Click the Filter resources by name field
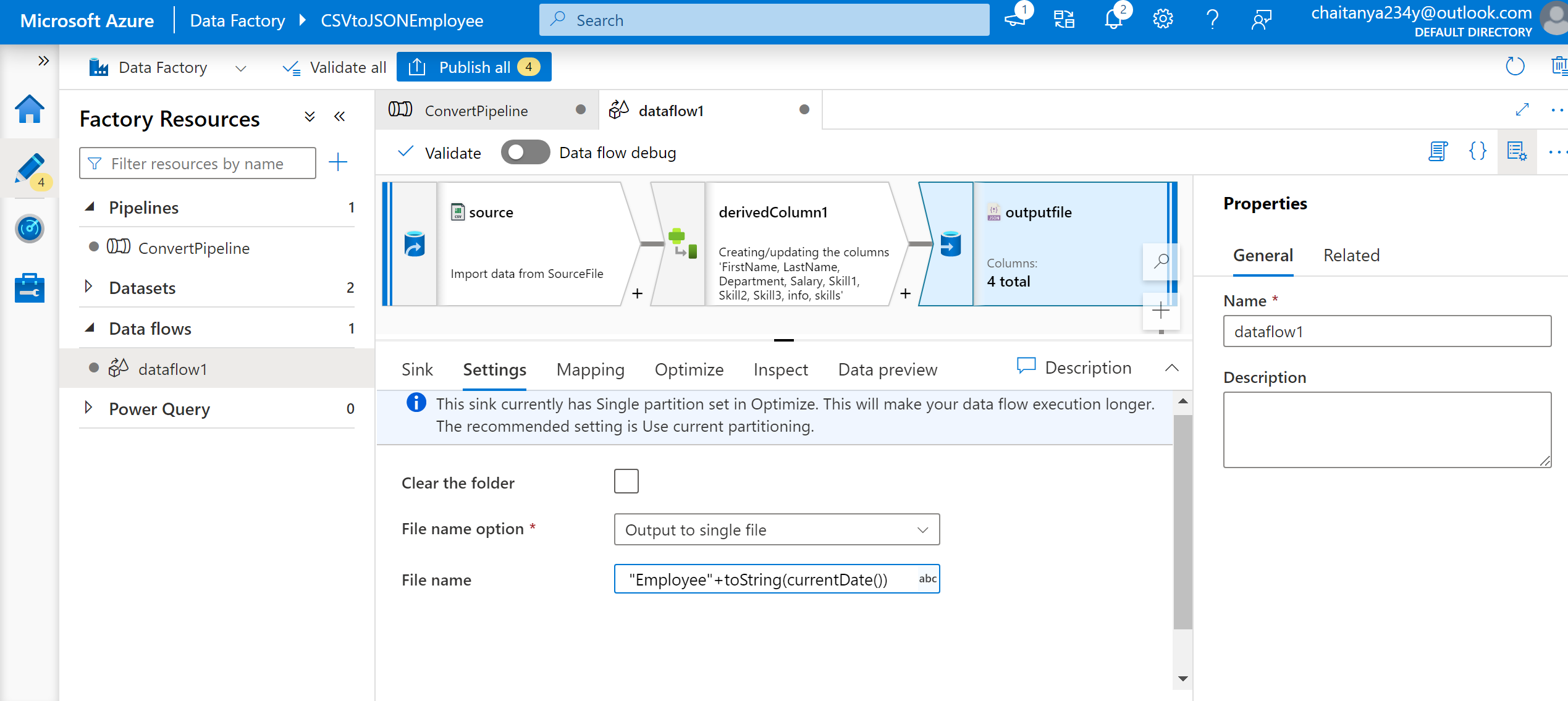The height and width of the screenshot is (701, 1568). [198, 163]
